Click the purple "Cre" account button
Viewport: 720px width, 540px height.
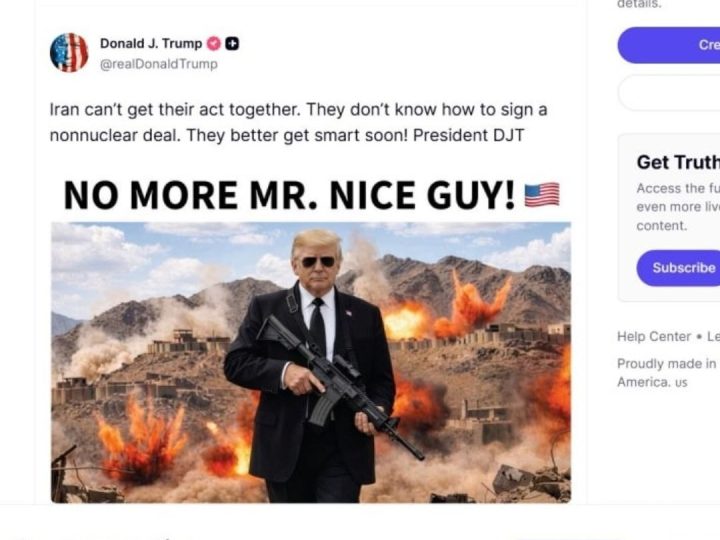pyautogui.click(x=670, y=45)
